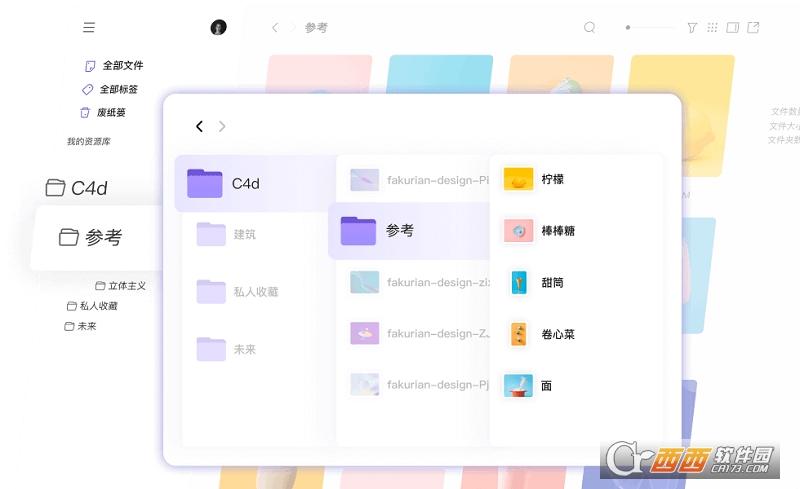Click the 参考 breadcrumb title at top
The height and width of the screenshot is (489, 800).
[x=316, y=28]
